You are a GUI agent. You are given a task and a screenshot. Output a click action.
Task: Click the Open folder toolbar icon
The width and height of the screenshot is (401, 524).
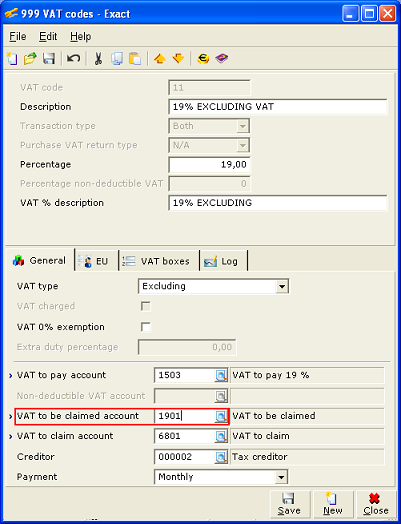30,59
